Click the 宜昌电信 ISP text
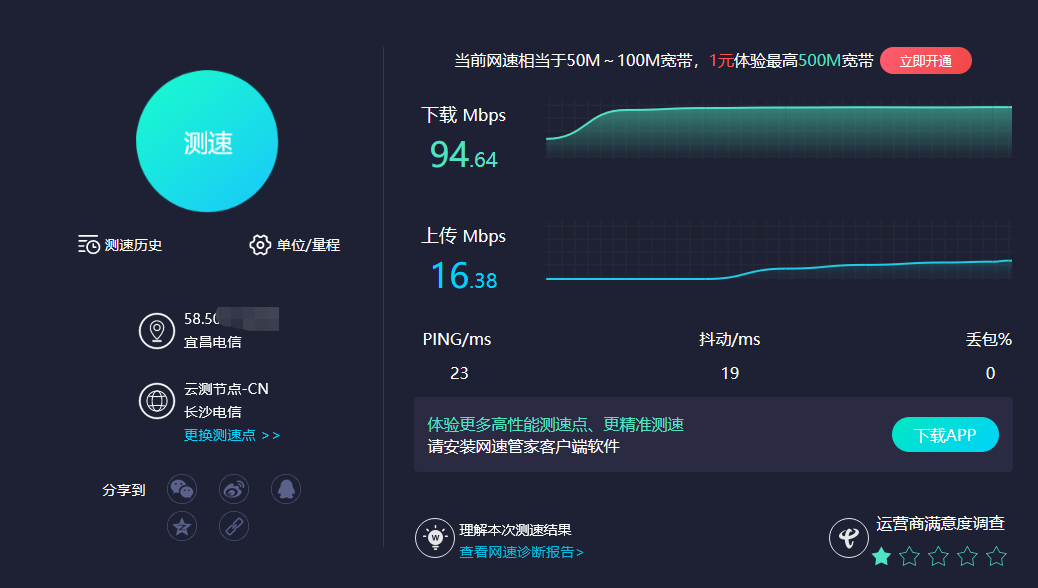 (212, 342)
